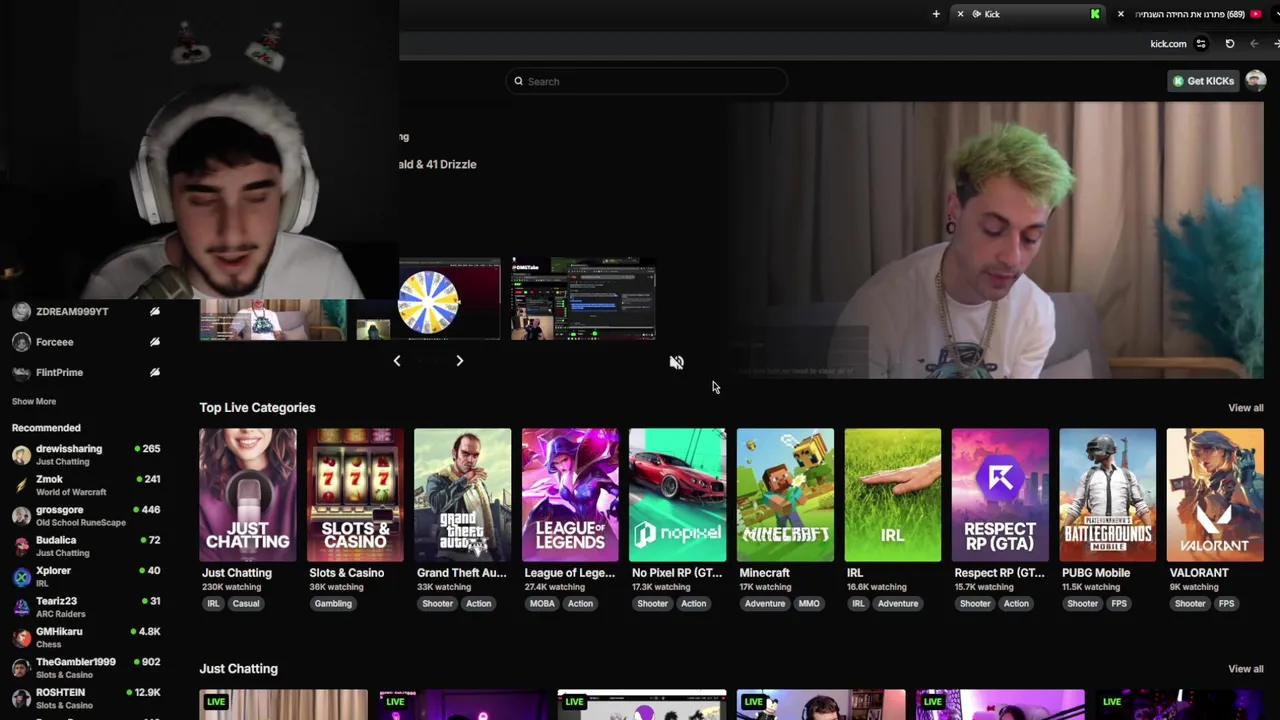View all Just Chatting streams
Image resolution: width=1280 pixels, height=720 pixels.
click(x=1245, y=669)
